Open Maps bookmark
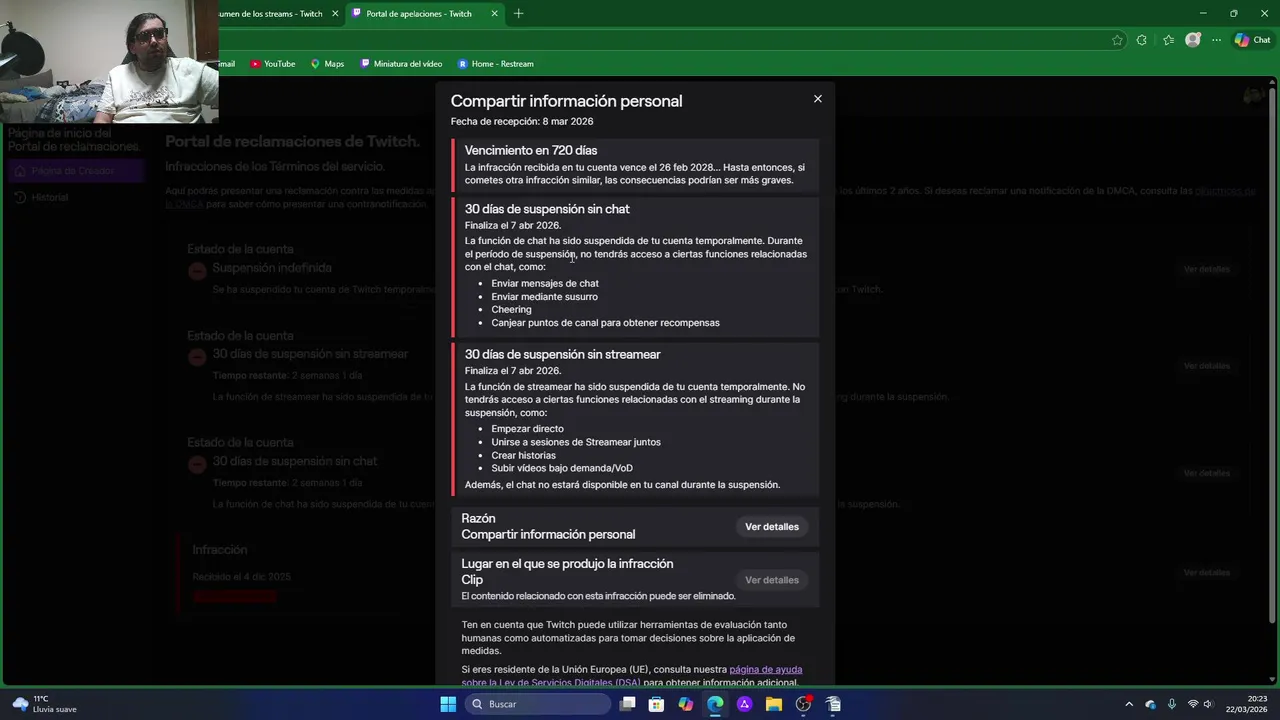 (327, 64)
